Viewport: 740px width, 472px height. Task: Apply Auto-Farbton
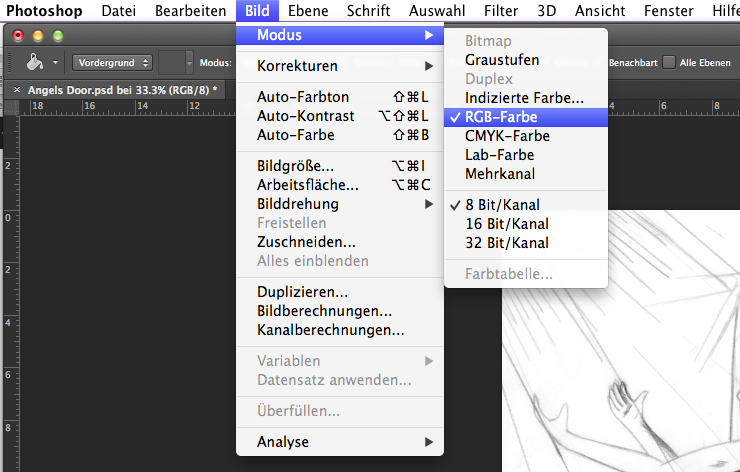pyautogui.click(x=340, y=97)
